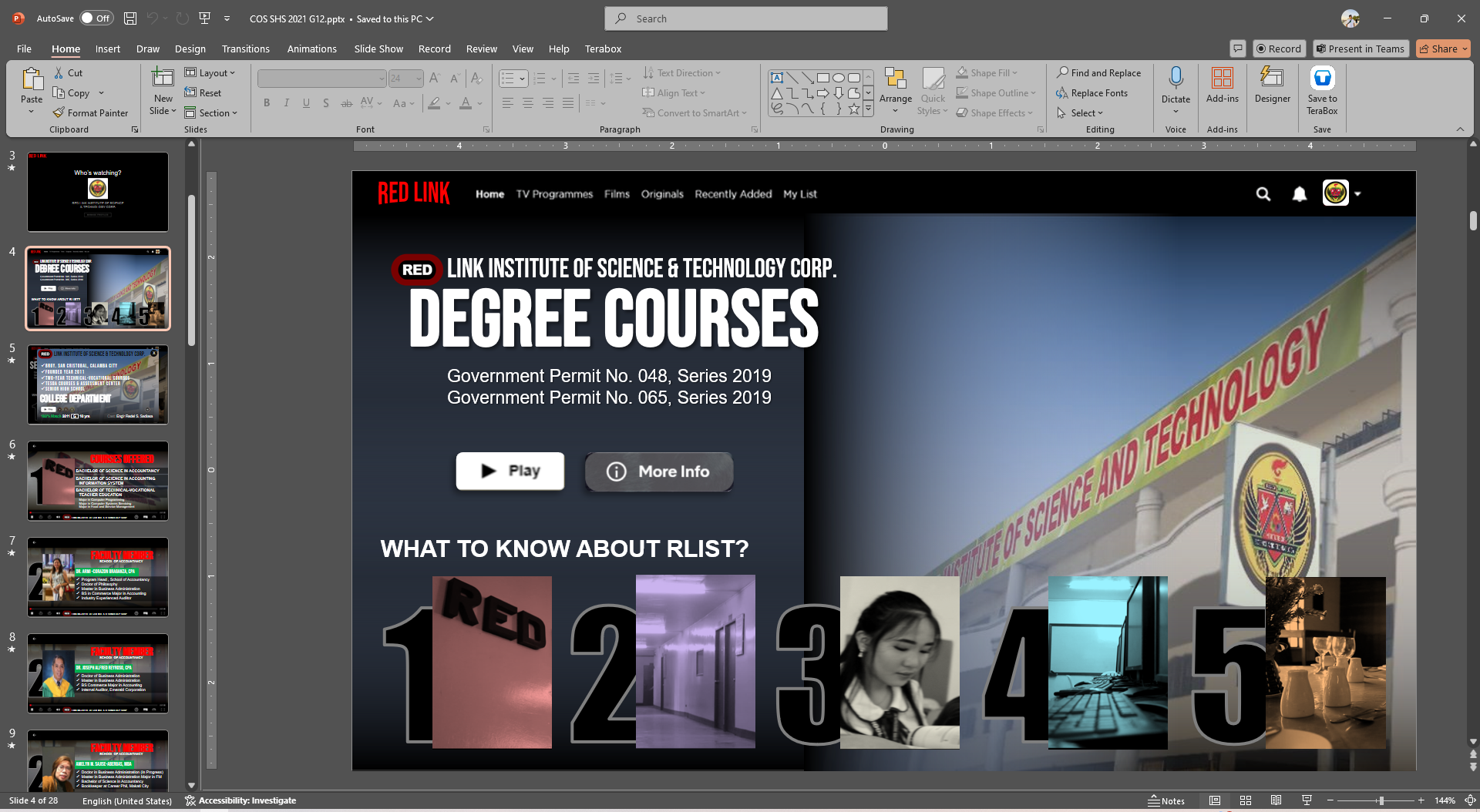Click the Format Painter icon
This screenshot has width=1480, height=812.
pos(59,113)
